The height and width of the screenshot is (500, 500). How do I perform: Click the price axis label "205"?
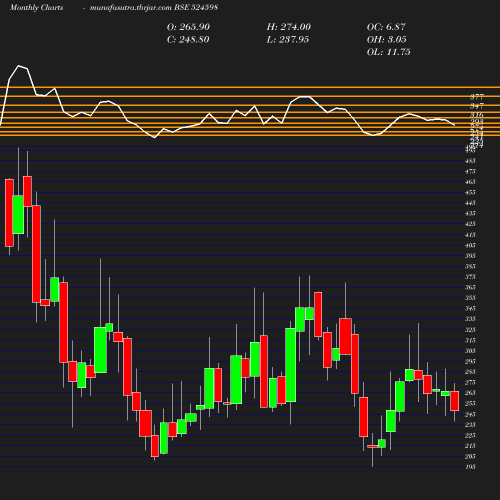[470, 456]
